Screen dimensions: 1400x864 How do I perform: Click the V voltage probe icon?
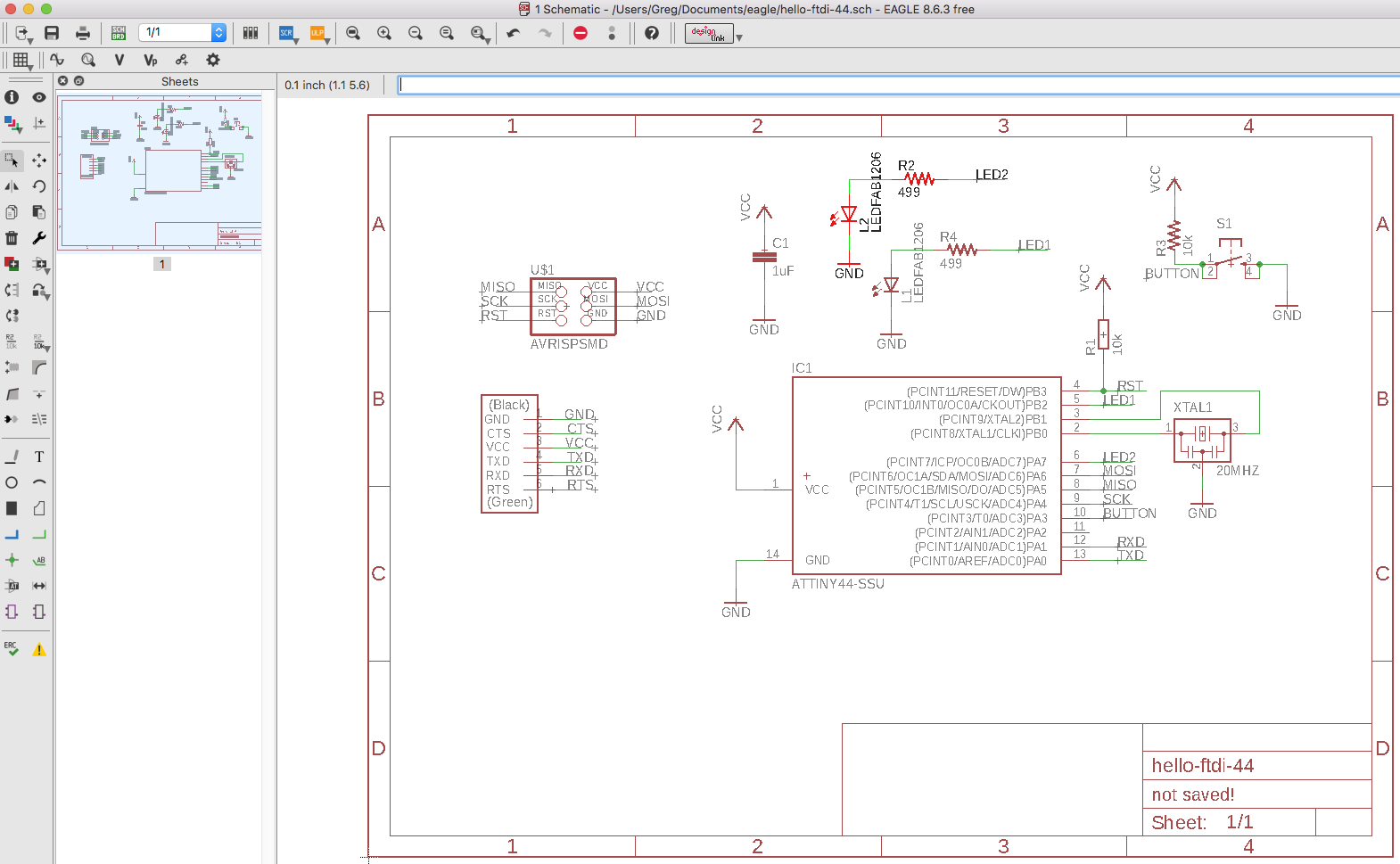coord(119,60)
